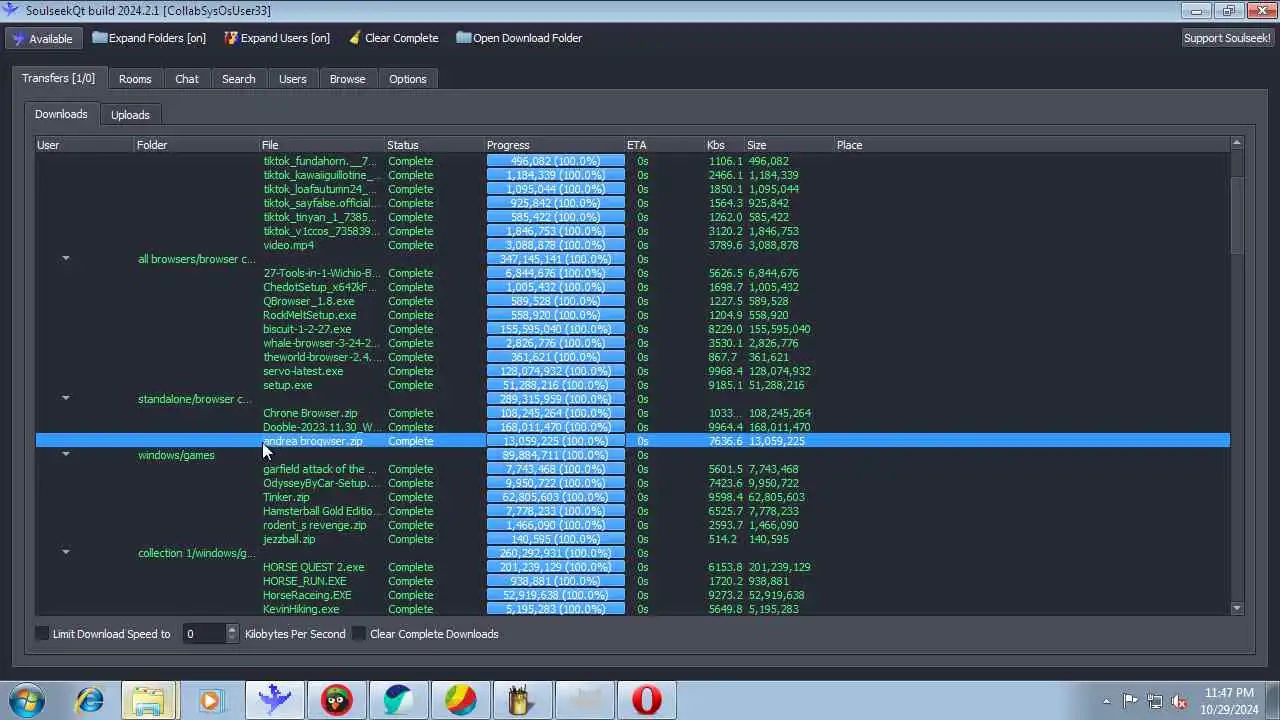The width and height of the screenshot is (1280, 720).
Task: Switch to the Transfers [1/0] tab
Action: point(59,78)
